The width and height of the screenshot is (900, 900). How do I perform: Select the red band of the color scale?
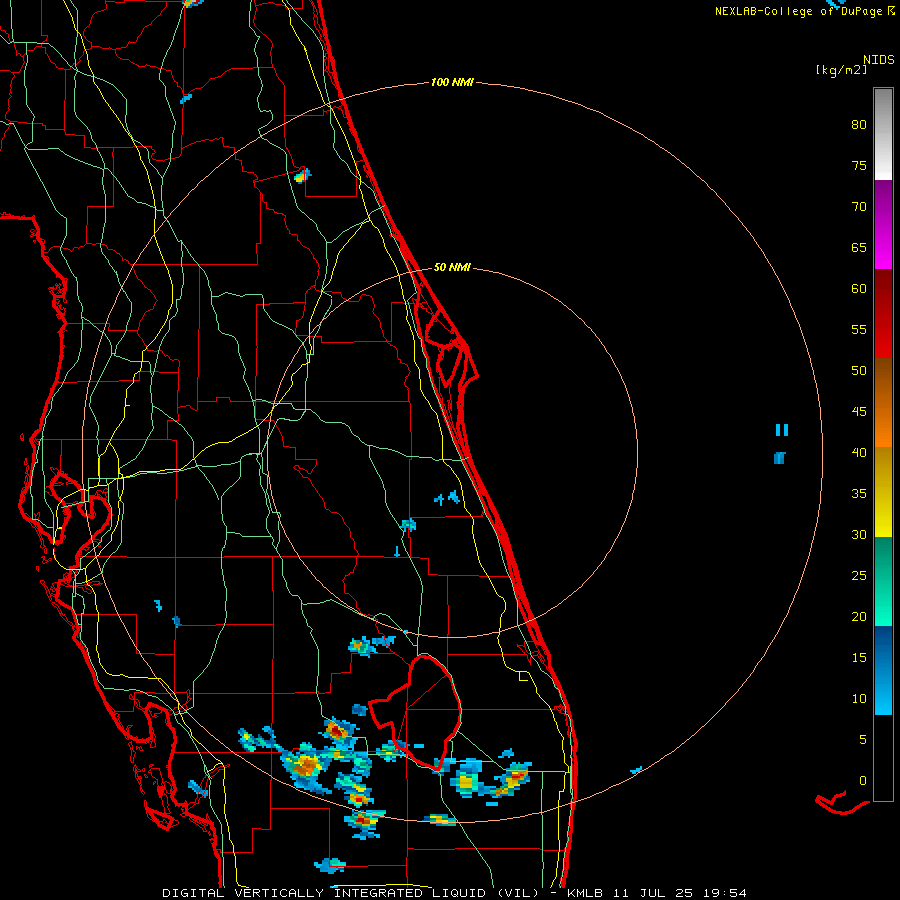point(883,314)
